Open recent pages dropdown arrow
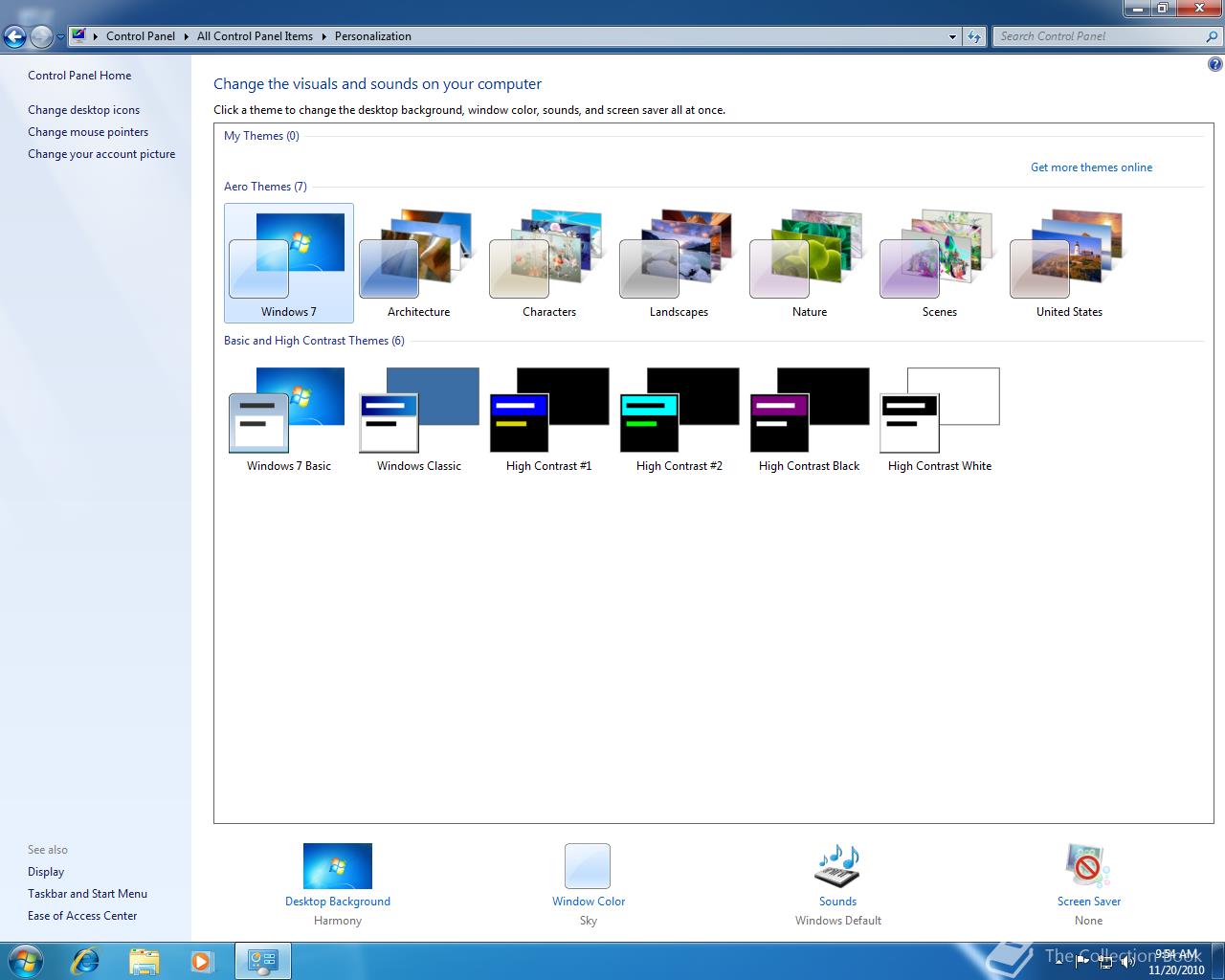The width and height of the screenshot is (1225, 980). 60,37
